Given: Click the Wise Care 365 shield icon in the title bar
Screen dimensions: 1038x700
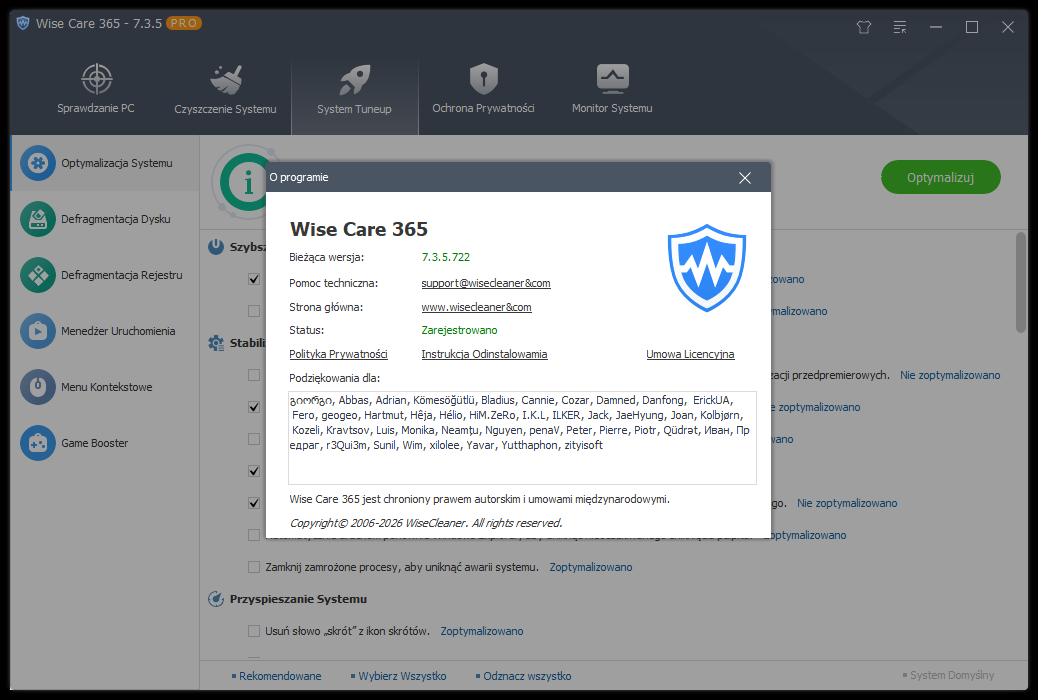Looking at the screenshot, I should coord(23,23).
